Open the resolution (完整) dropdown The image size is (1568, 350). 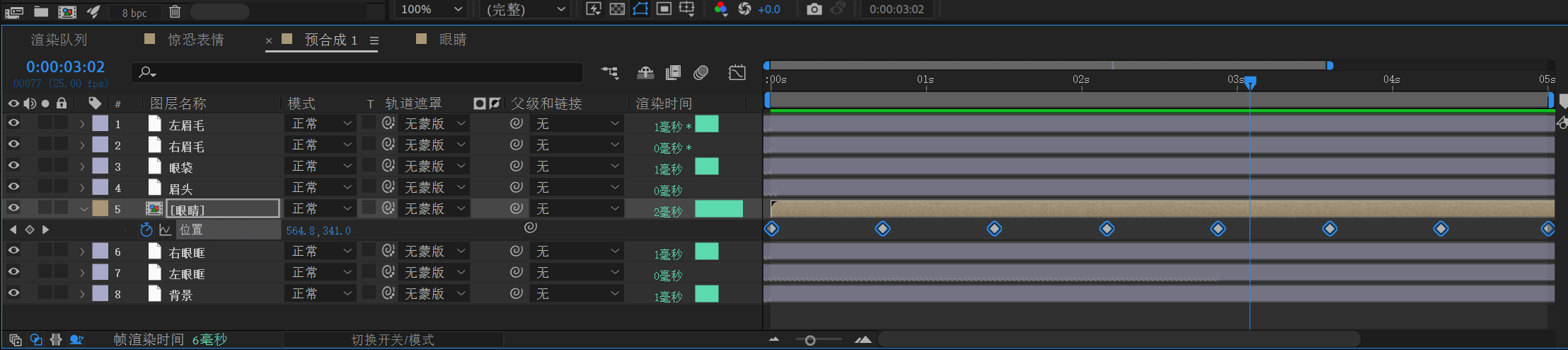tap(526, 9)
